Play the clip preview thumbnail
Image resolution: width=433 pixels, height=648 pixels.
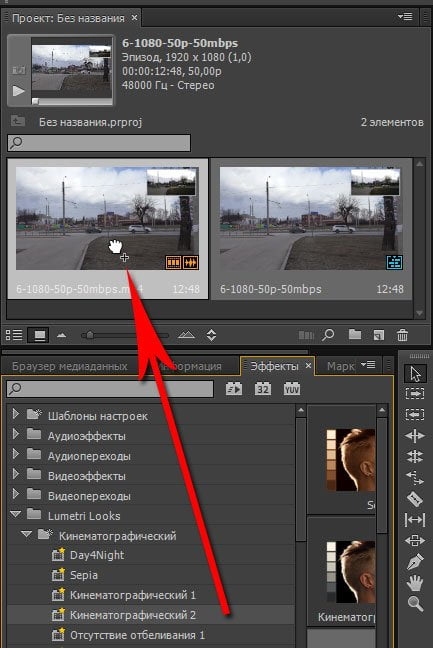[18, 91]
